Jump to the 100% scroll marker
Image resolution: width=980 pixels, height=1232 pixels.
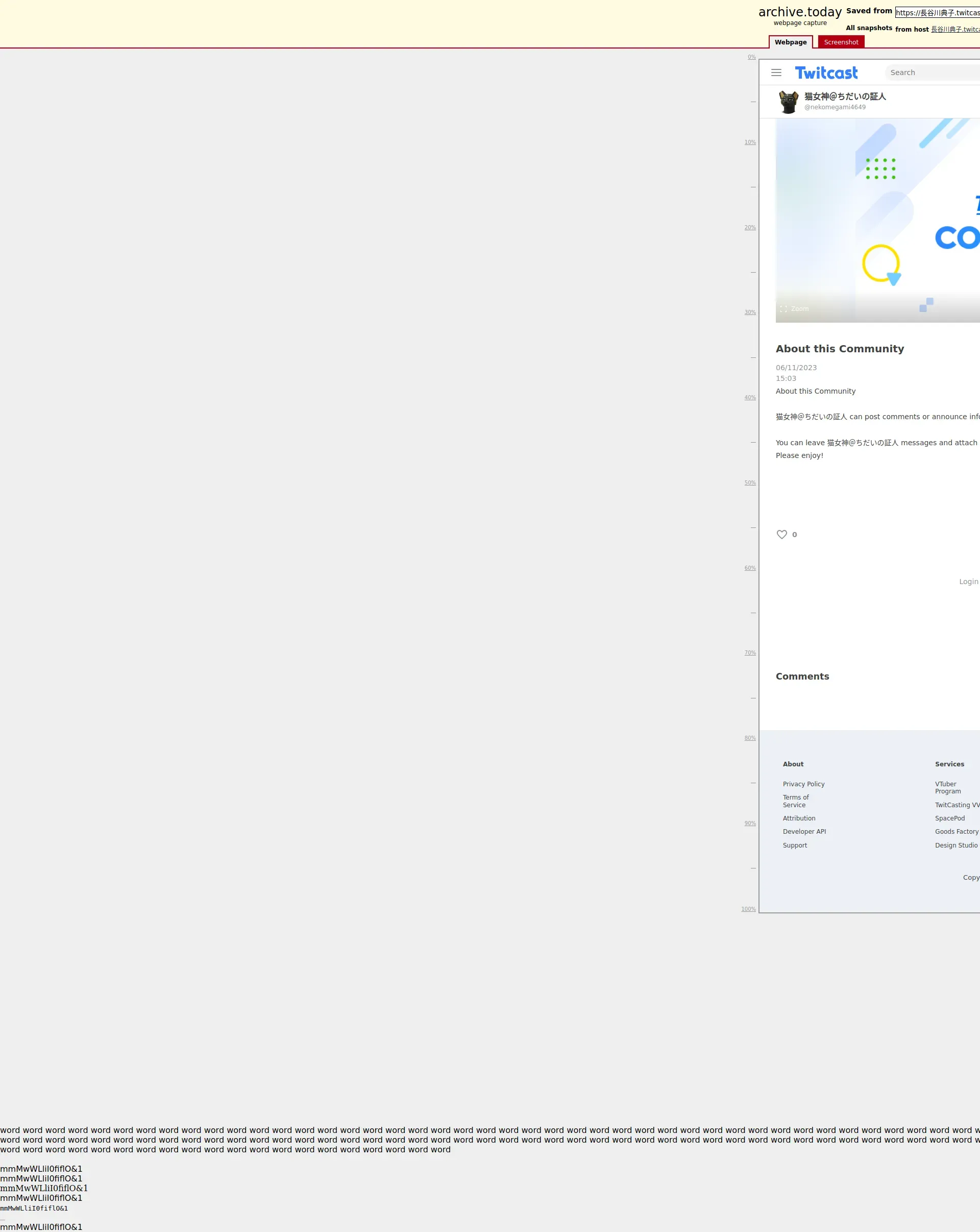pyautogui.click(x=748, y=909)
